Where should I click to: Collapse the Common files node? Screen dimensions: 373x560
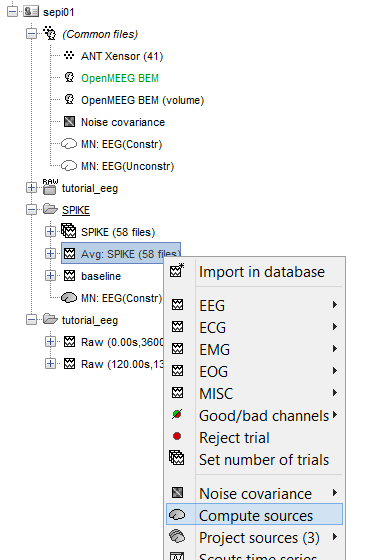coord(31,34)
